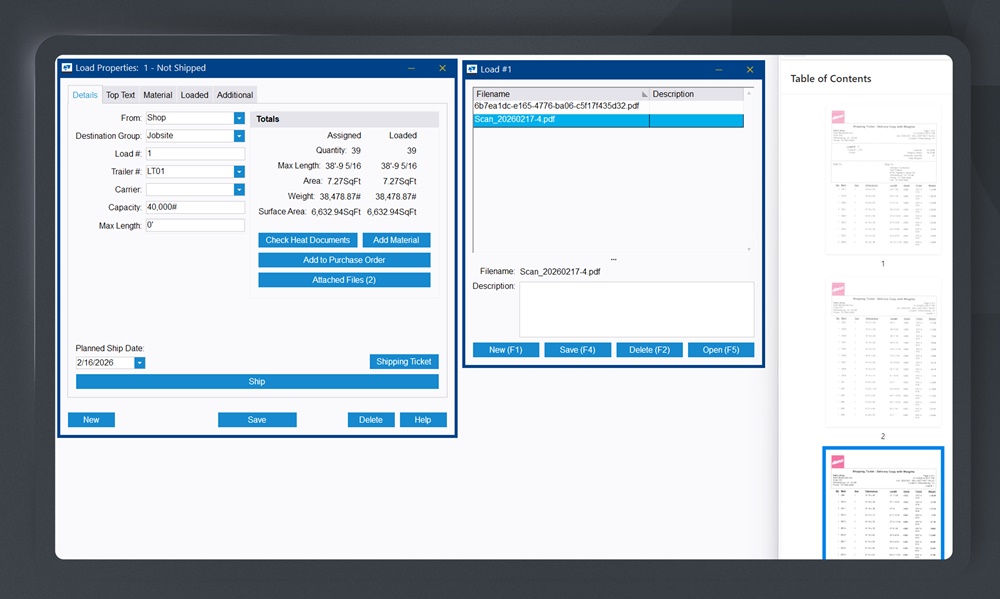Click the file list scroll-down arrow

tap(748, 249)
